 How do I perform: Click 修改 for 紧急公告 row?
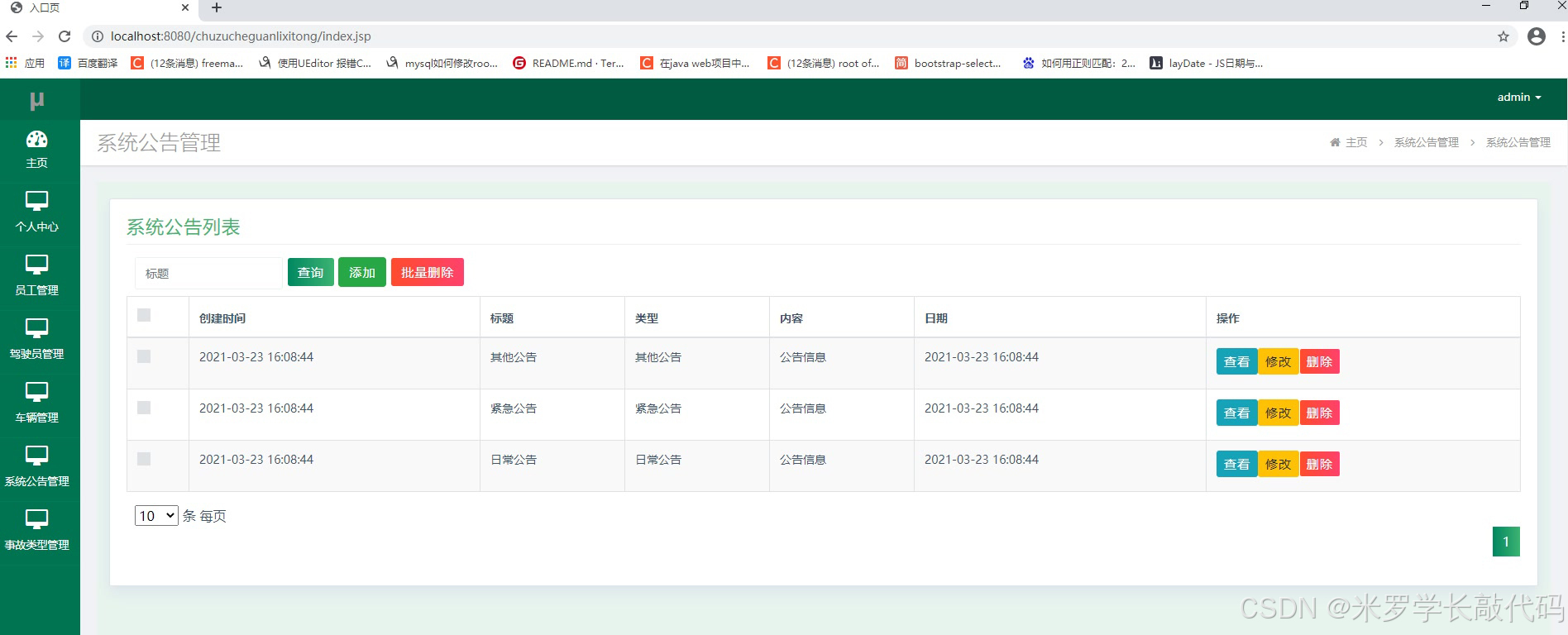click(x=1278, y=413)
